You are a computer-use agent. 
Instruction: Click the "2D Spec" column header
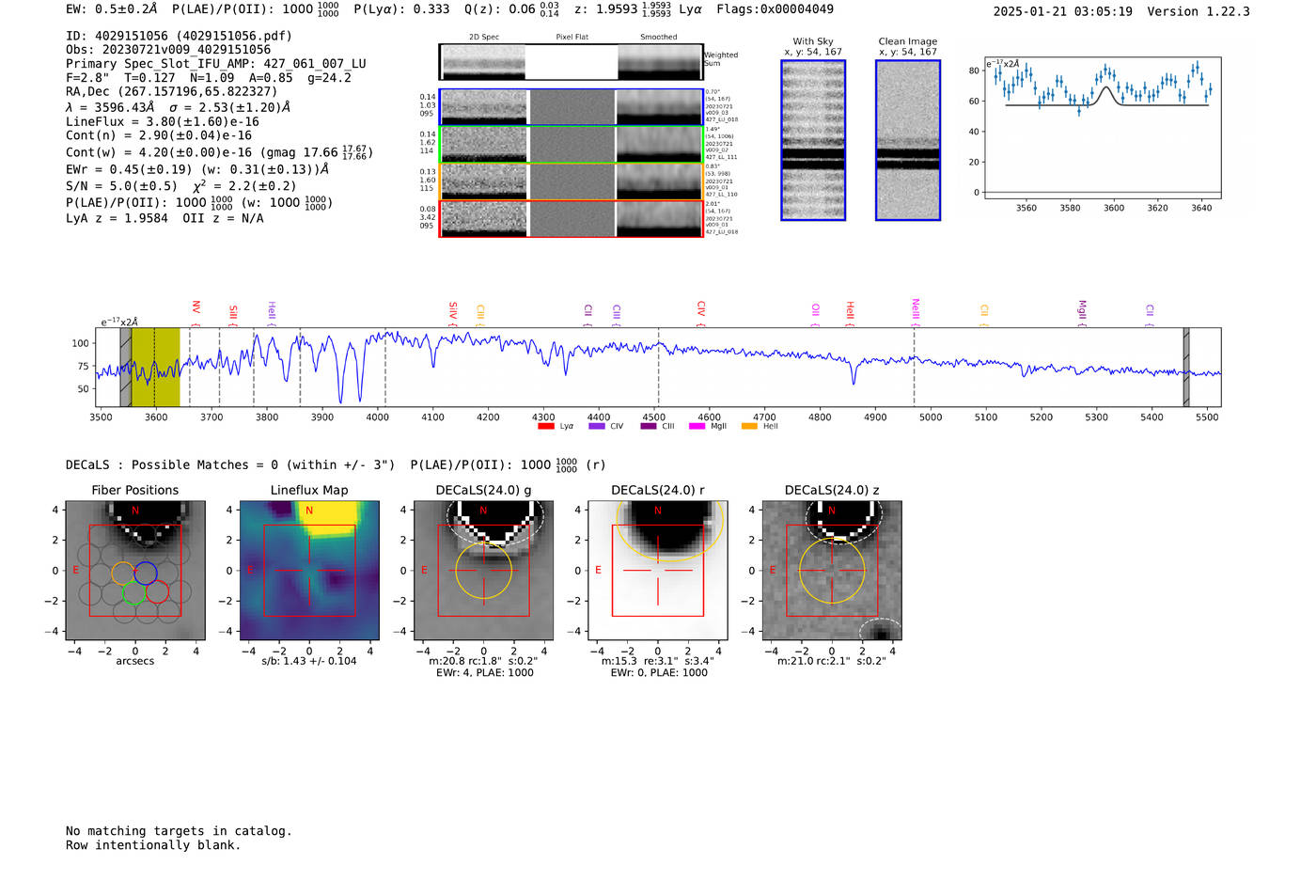pos(484,38)
